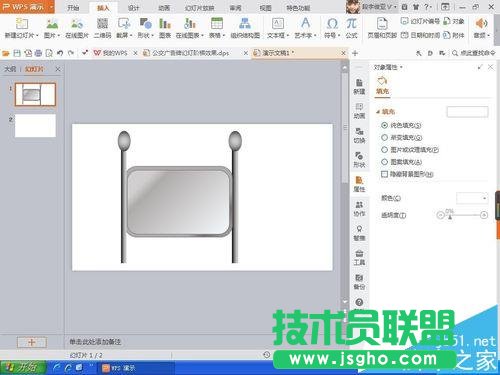Click the transparency (透明度) slider handle
The height and width of the screenshot is (375, 500).
point(450,217)
